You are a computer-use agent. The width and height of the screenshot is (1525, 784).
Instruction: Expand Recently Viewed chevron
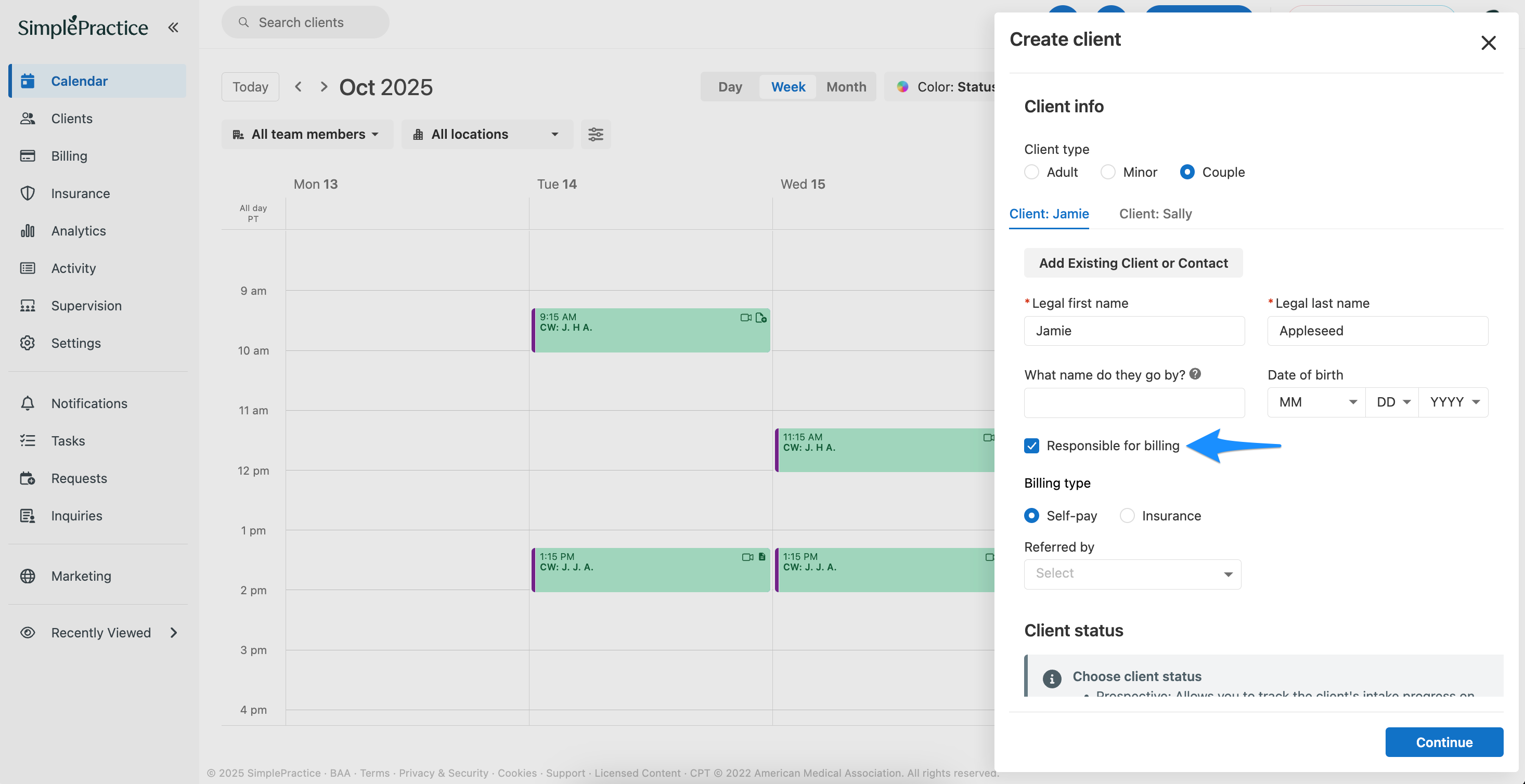pos(173,633)
